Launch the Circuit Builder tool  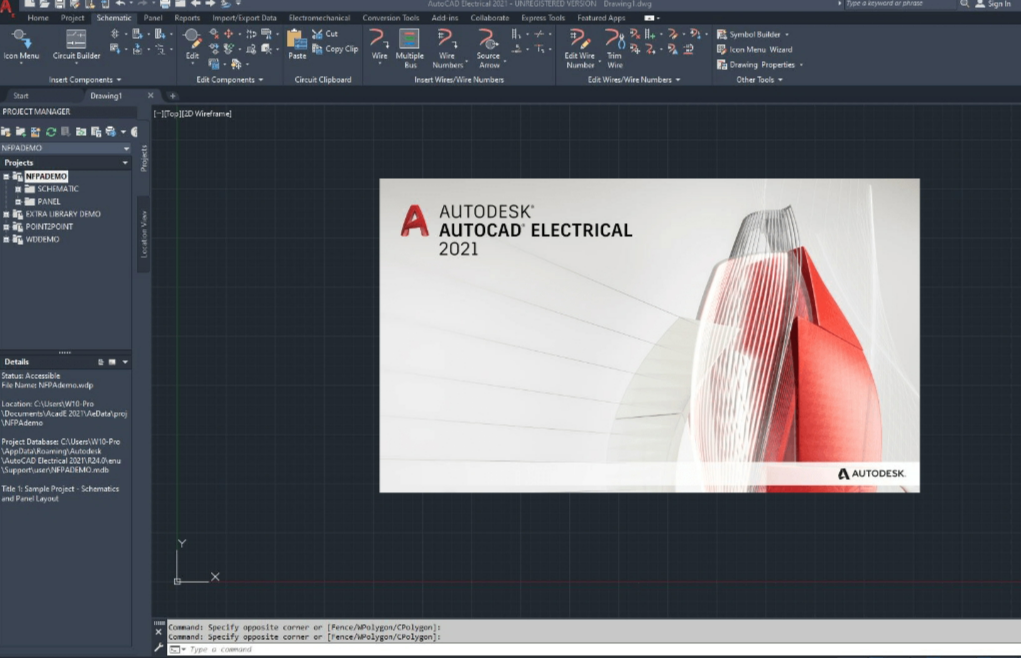tap(76, 45)
